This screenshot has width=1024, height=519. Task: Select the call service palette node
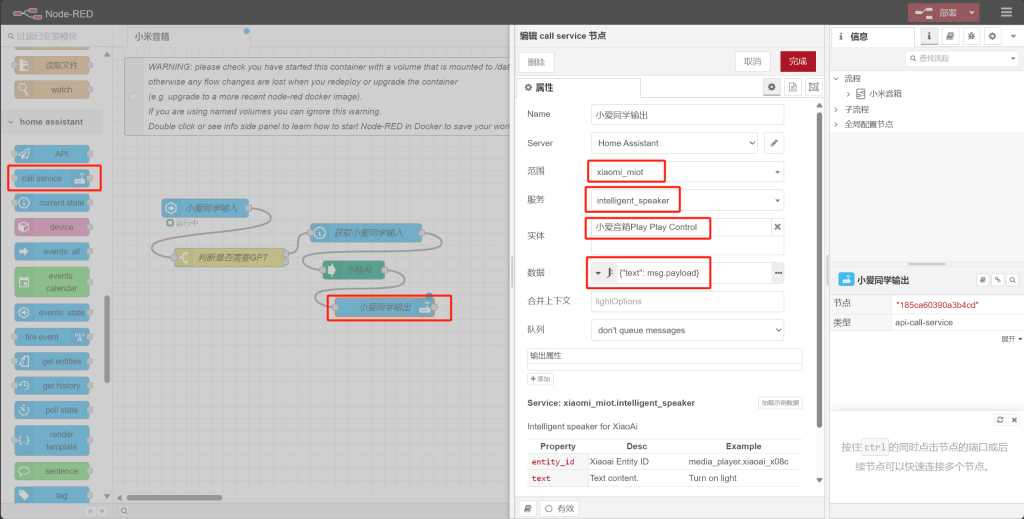tap(53, 178)
